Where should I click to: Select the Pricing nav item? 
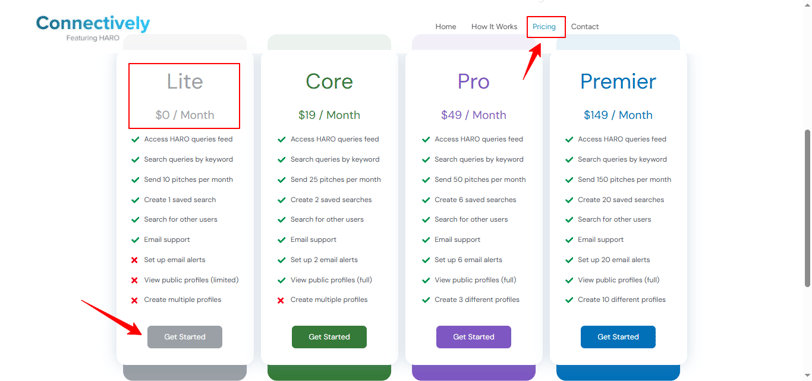pyautogui.click(x=544, y=26)
